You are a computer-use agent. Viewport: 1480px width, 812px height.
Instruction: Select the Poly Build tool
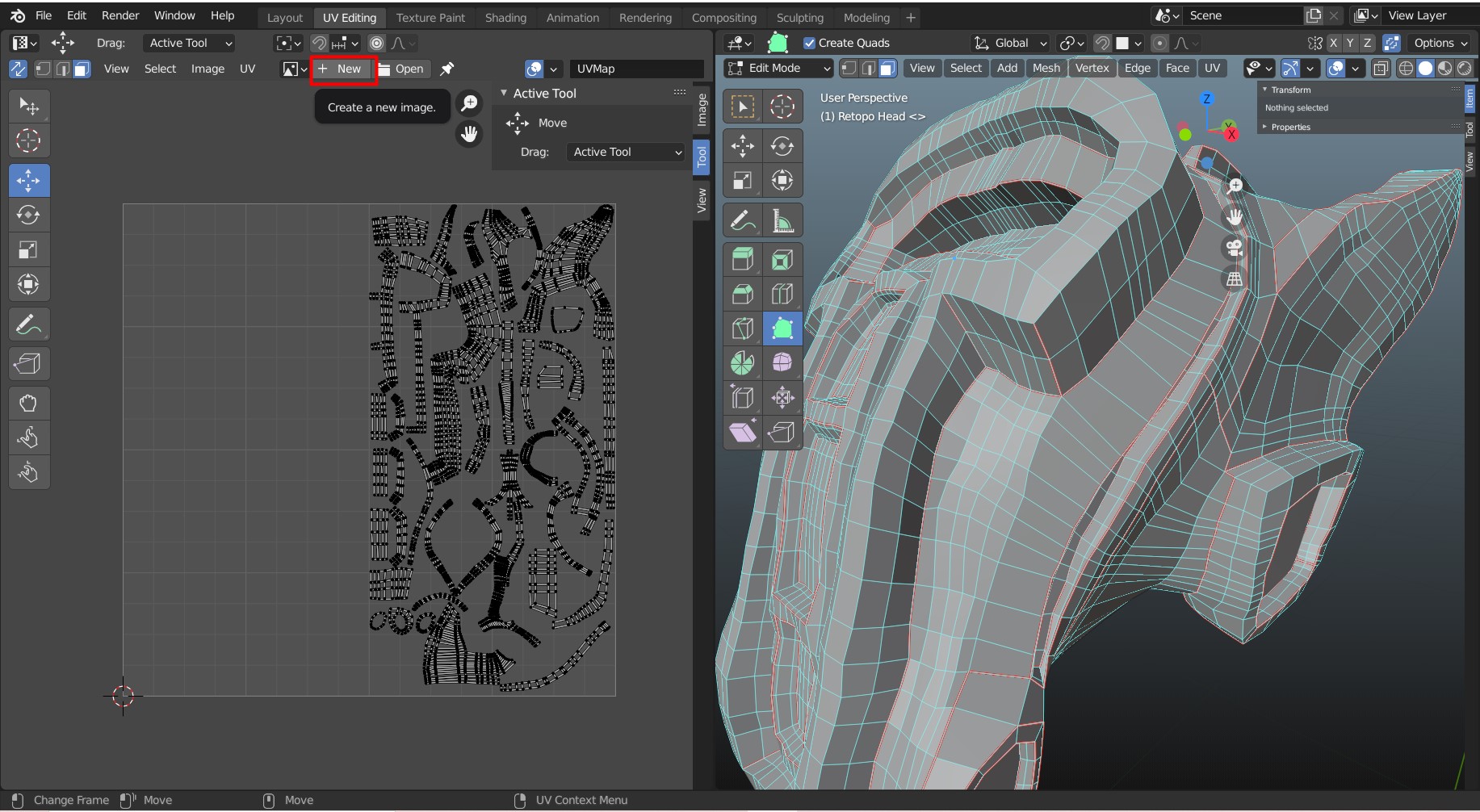click(x=782, y=329)
